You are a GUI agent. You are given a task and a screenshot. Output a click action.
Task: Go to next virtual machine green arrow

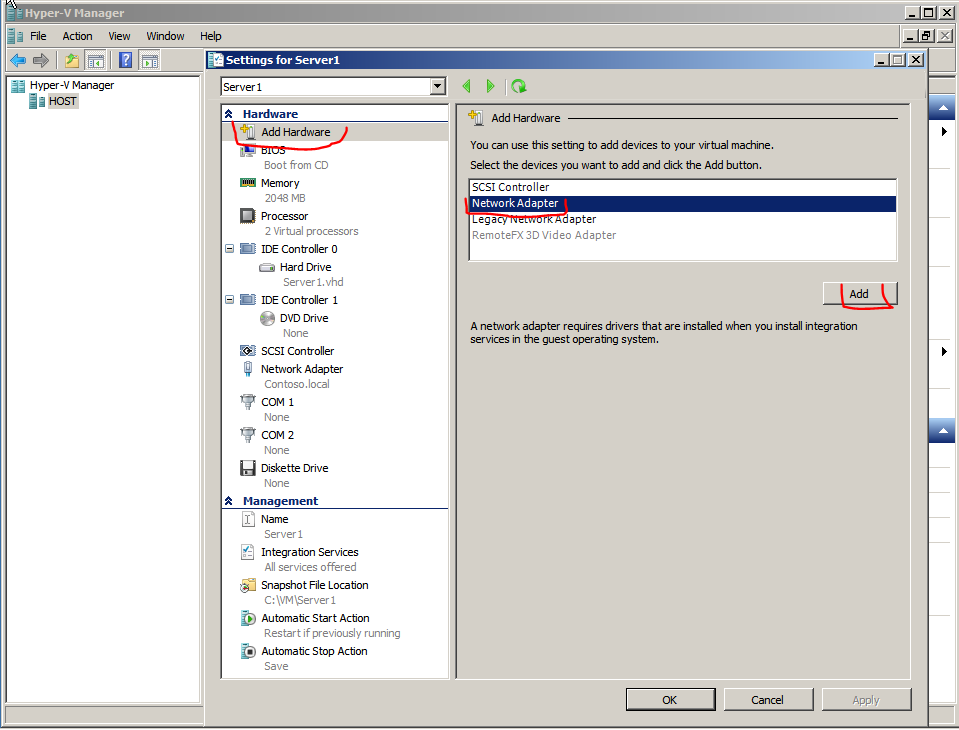[491, 86]
